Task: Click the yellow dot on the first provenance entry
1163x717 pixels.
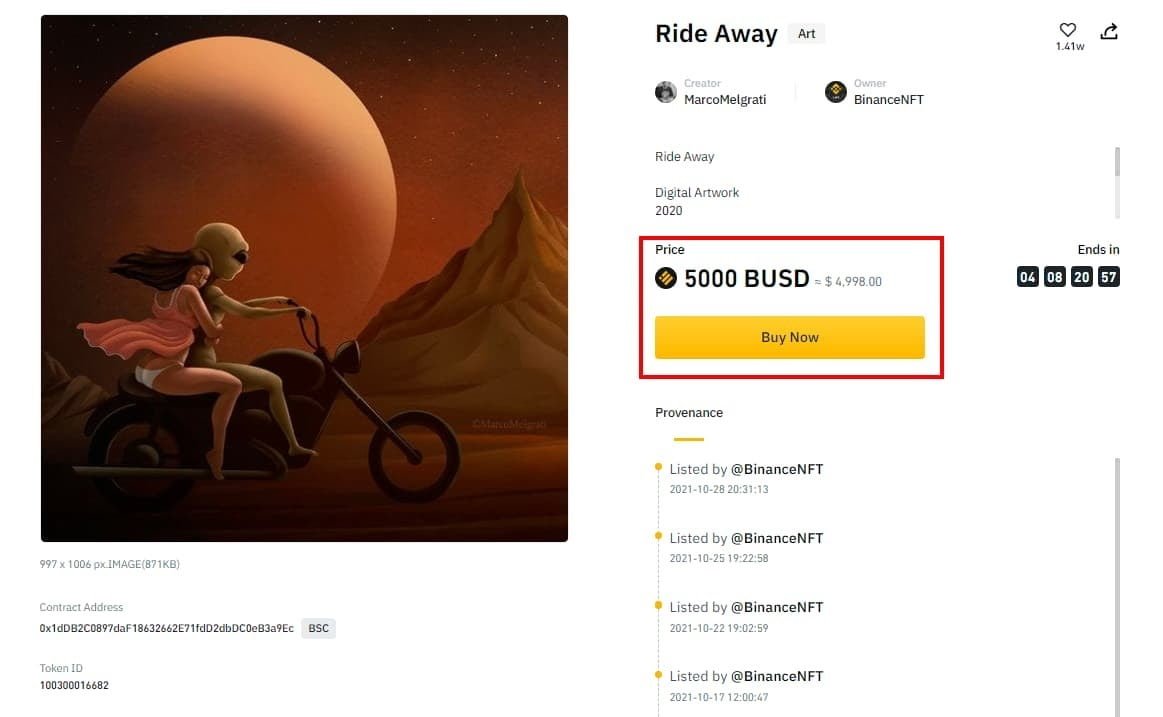Action: [x=657, y=465]
